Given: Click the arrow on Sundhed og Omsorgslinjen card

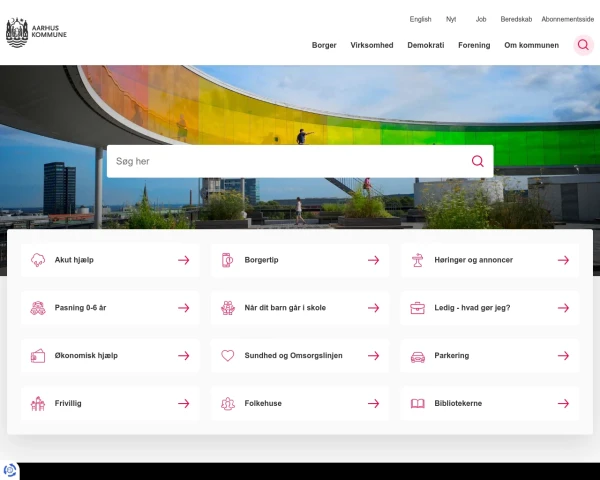Looking at the screenshot, I should 373,356.
